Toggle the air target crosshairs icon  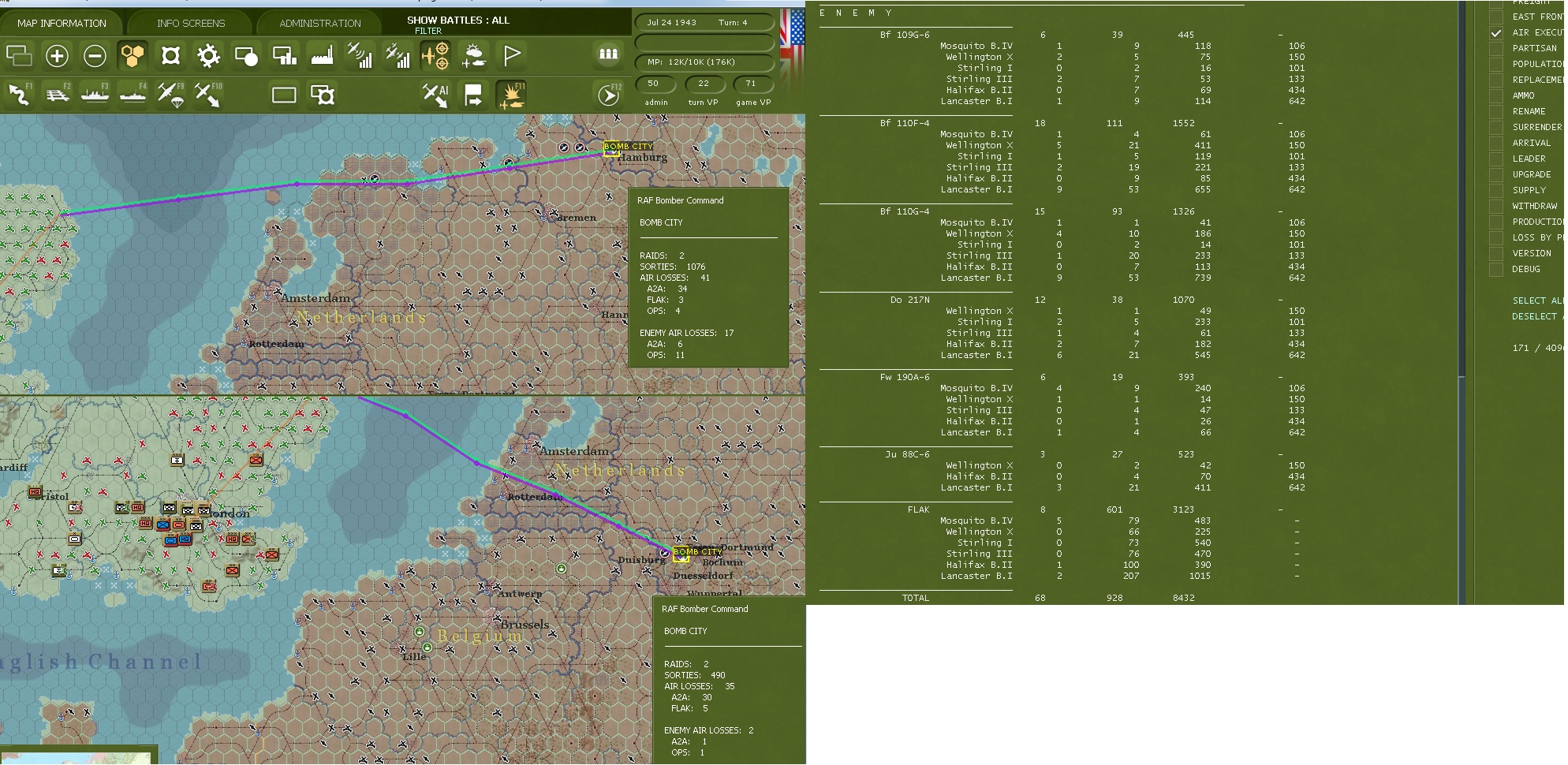click(x=435, y=56)
